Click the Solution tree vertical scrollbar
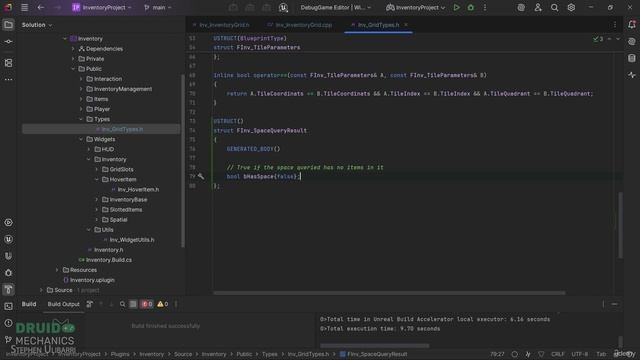 coord(182,161)
